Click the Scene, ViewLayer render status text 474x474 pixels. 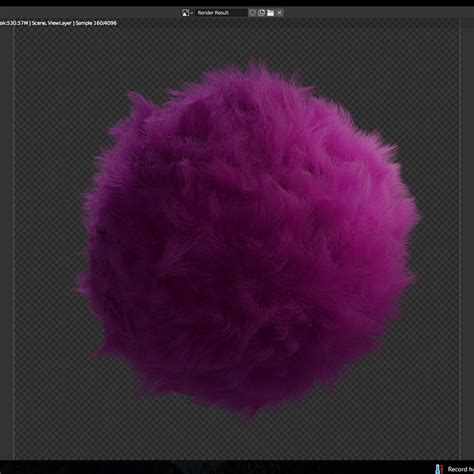pos(52,23)
